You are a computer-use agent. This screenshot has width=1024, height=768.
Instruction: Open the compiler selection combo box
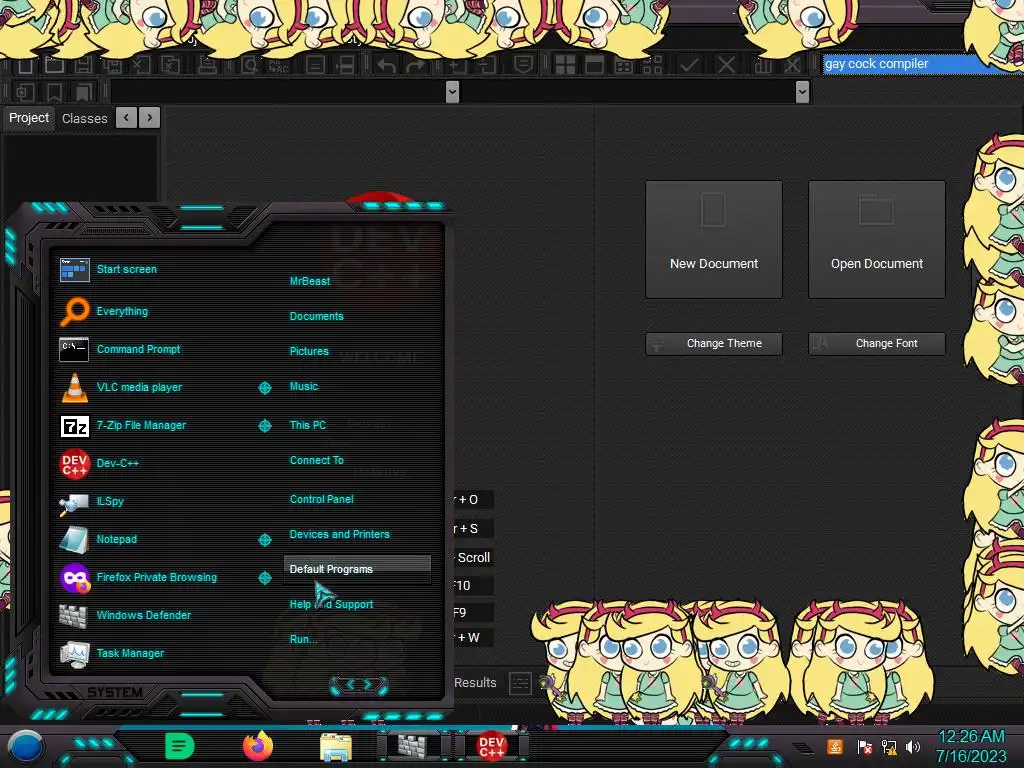pos(922,64)
